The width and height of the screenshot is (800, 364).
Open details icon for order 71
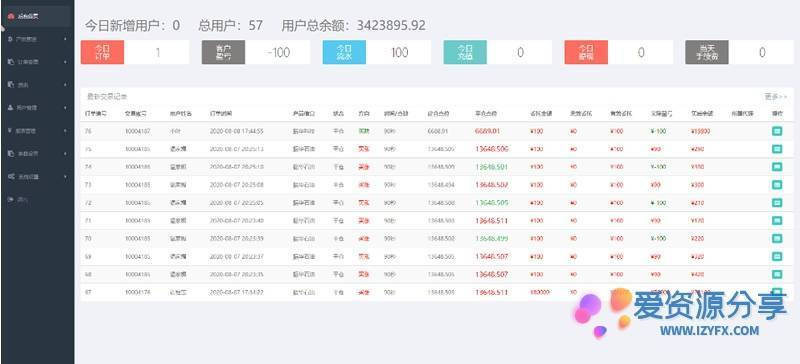click(777, 221)
